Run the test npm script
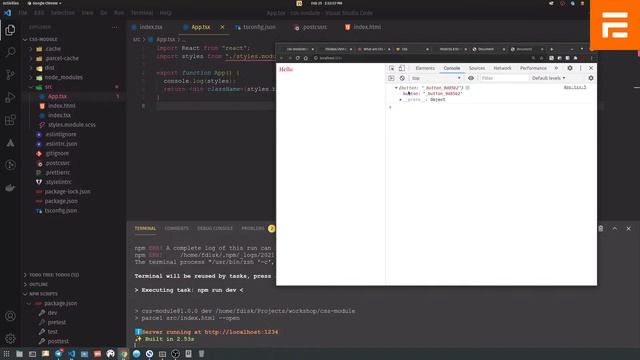The height and width of the screenshot is (360, 640). (53, 332)
